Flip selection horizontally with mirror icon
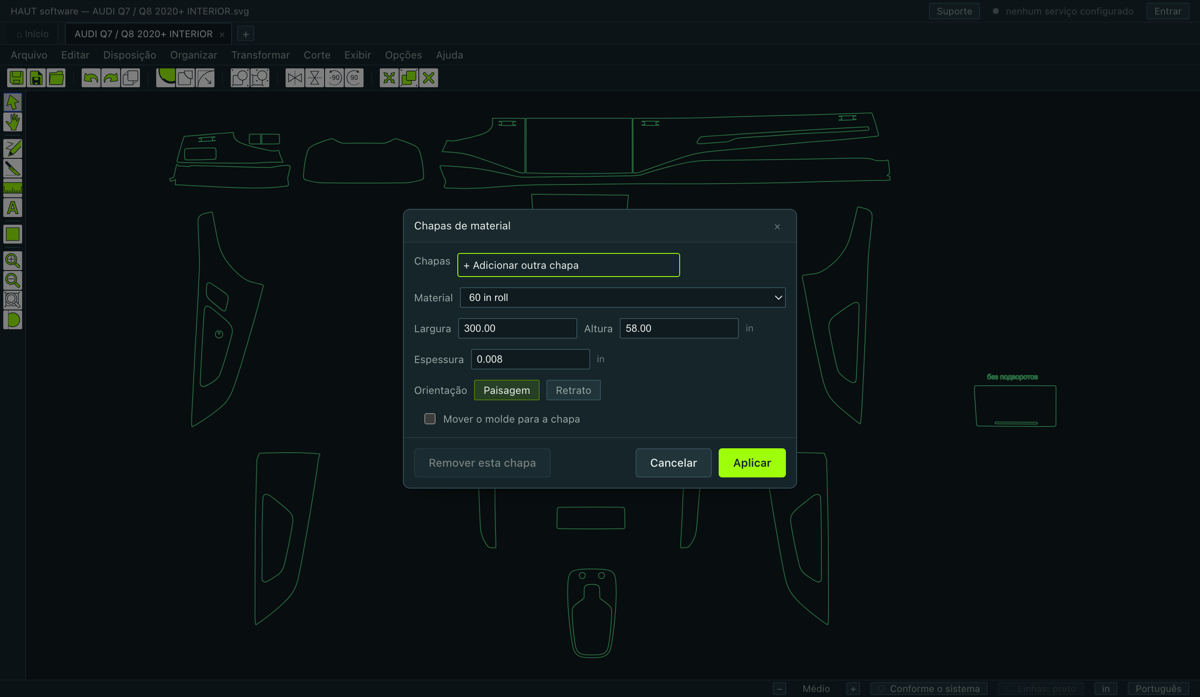Image resolution: width=1200 pixels, height=697 pixels. click(x=295, y=78)
